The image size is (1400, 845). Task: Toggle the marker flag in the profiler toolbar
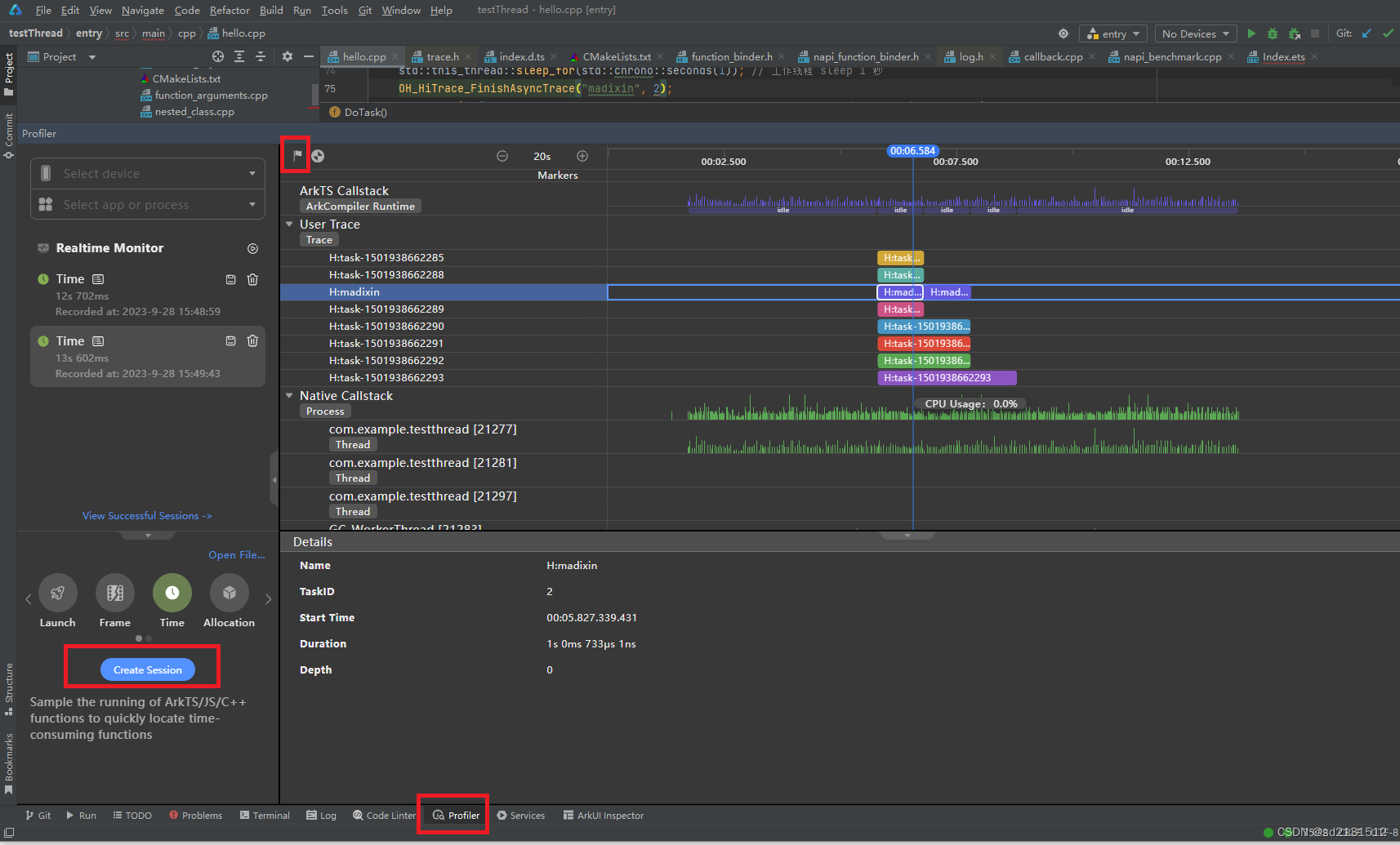tap(296, 153)
